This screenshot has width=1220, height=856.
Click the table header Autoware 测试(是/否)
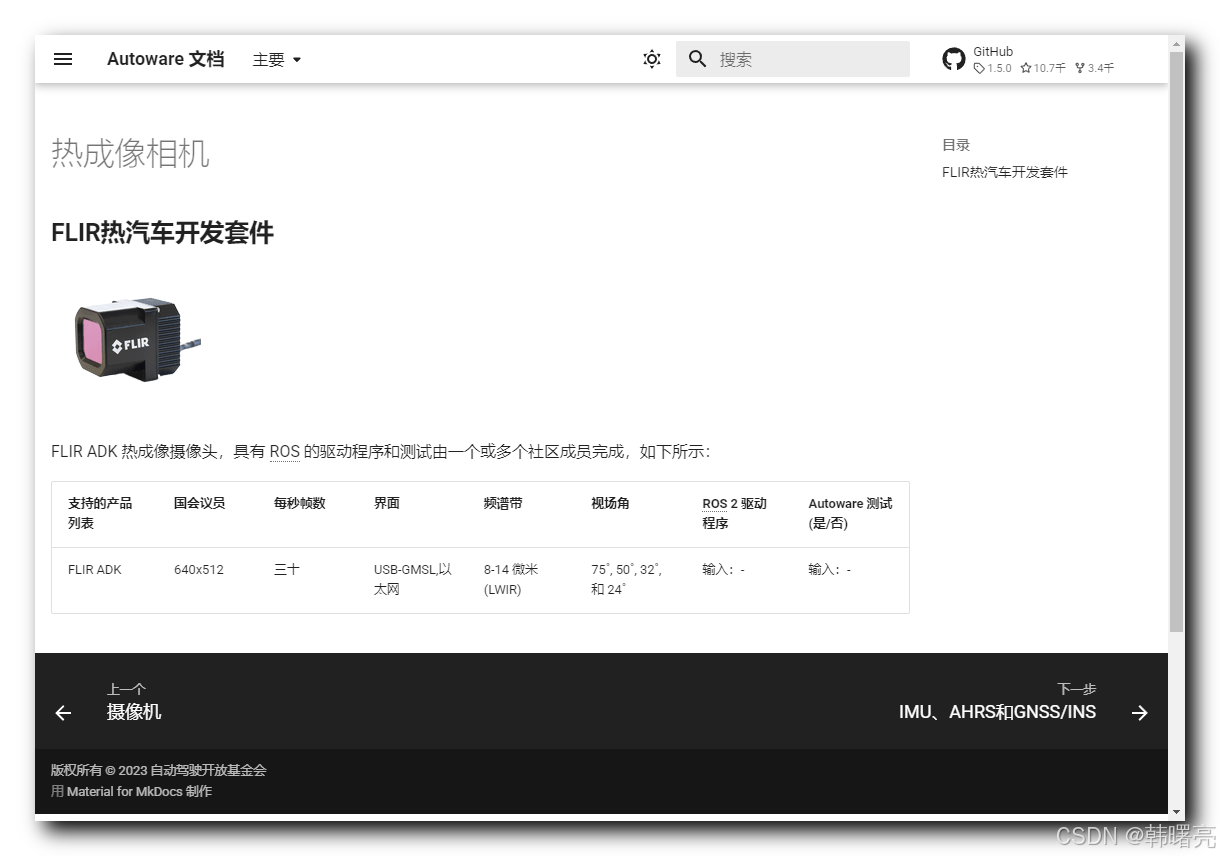[850, 513]
